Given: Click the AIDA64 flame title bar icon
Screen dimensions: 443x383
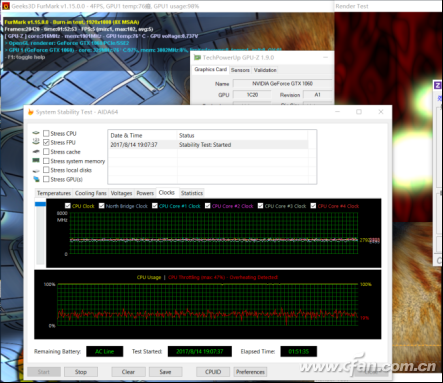Looking at the screenshot, I should point(31,112).
